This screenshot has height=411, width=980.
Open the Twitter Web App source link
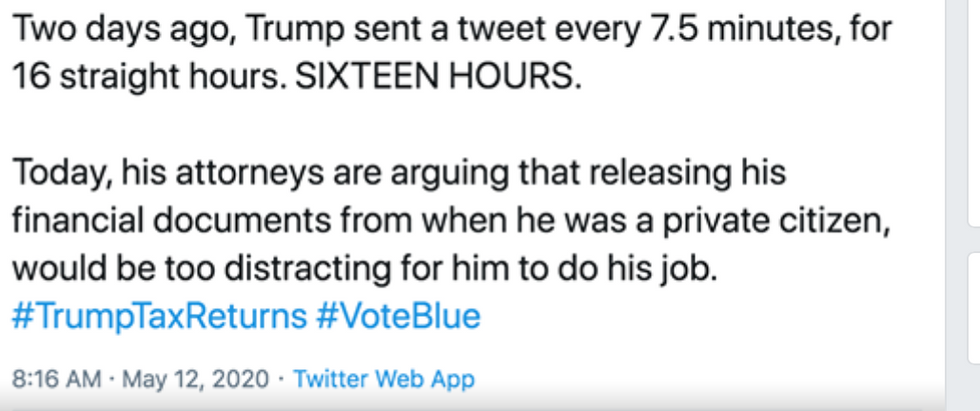[x=384, y=380]
